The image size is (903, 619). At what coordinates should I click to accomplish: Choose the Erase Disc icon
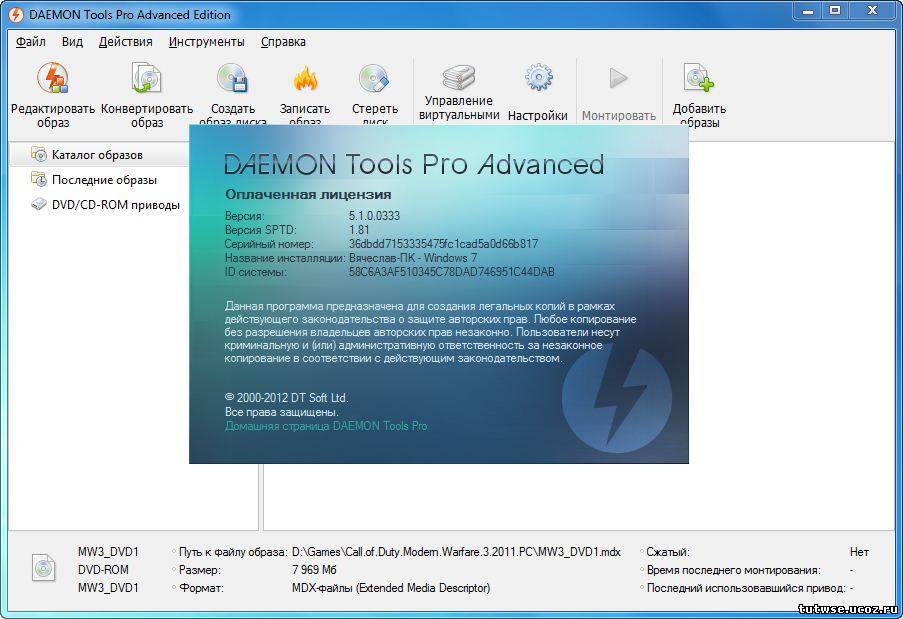tap(374, 78)
